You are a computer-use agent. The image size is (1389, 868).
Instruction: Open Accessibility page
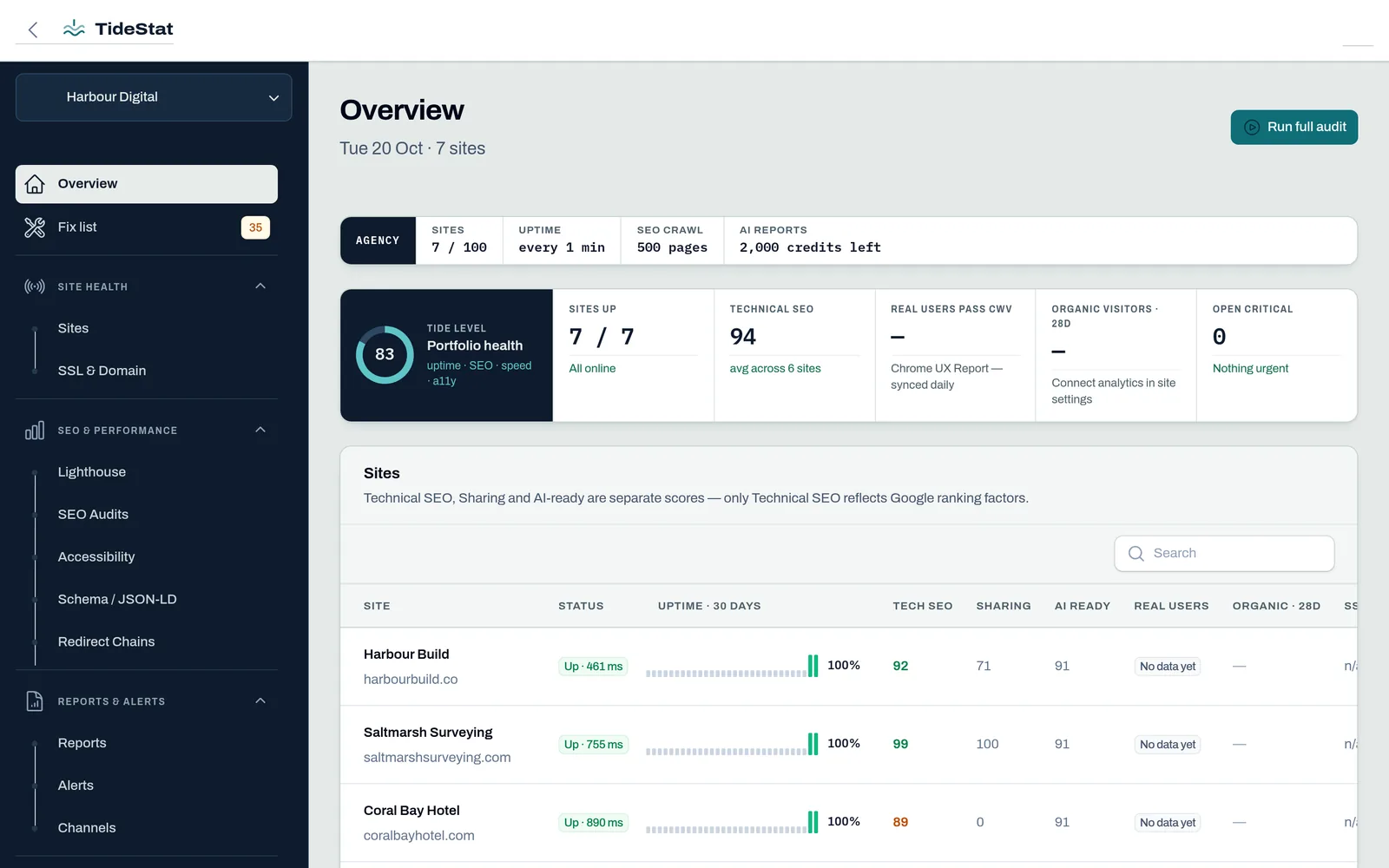coord(96,557)
